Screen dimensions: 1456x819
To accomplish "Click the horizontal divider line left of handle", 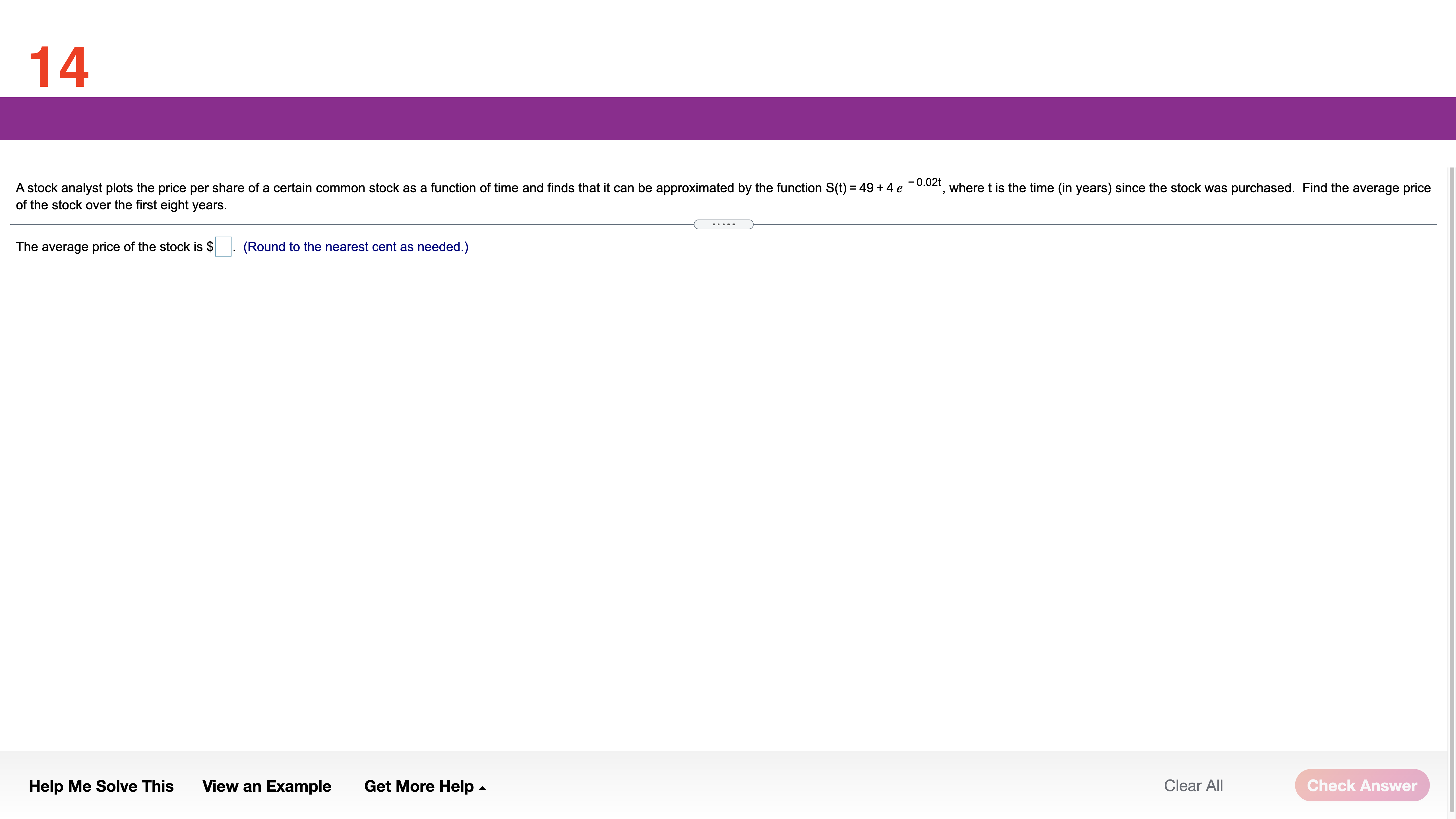I will point(350,224).
